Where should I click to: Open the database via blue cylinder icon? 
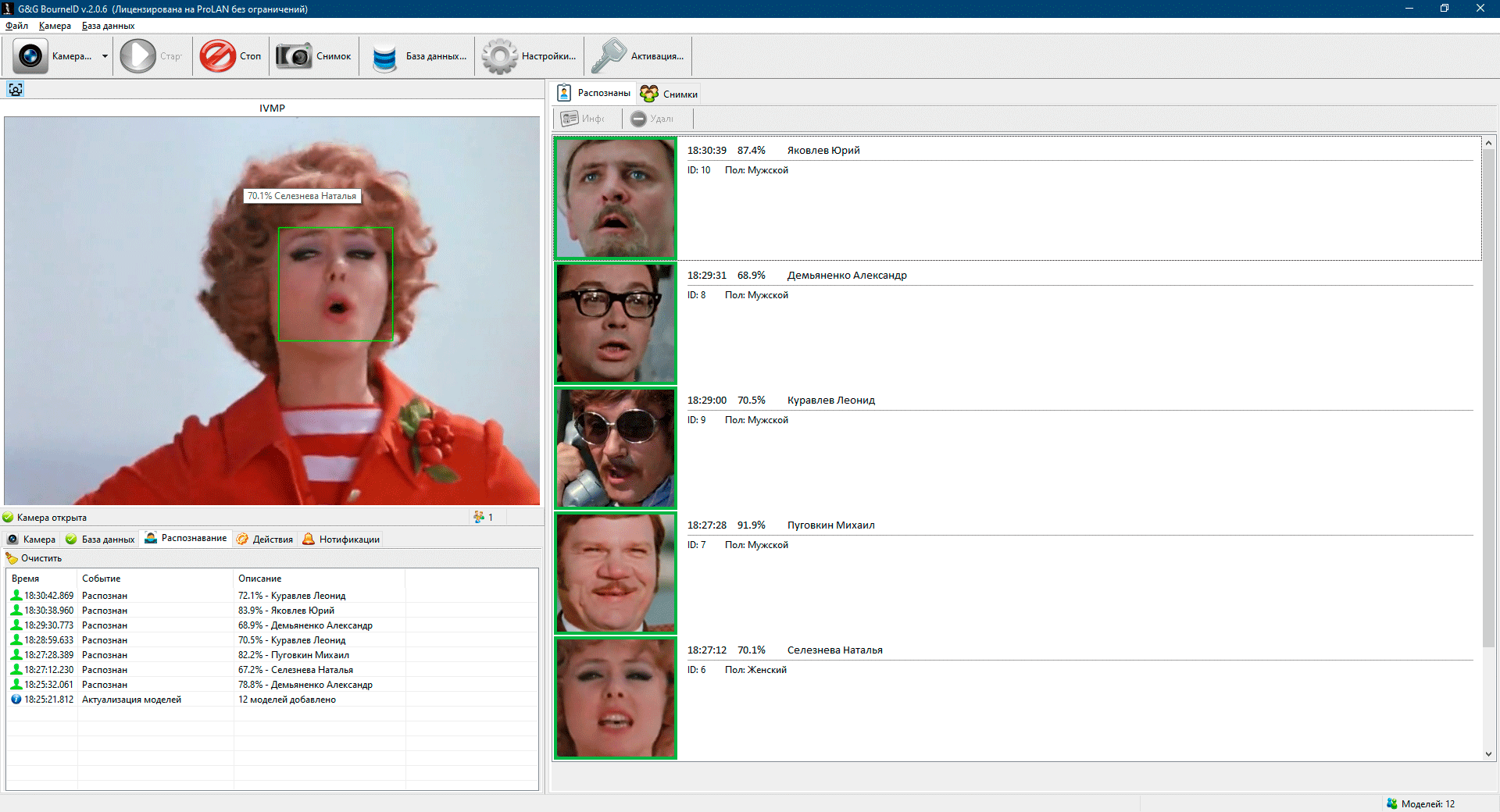[x=384, y=56]
